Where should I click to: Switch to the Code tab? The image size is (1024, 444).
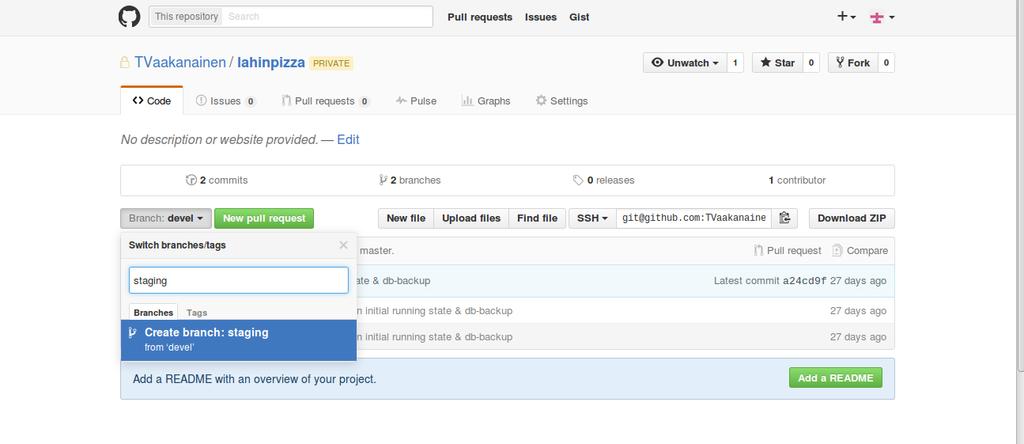click(152, 101)
